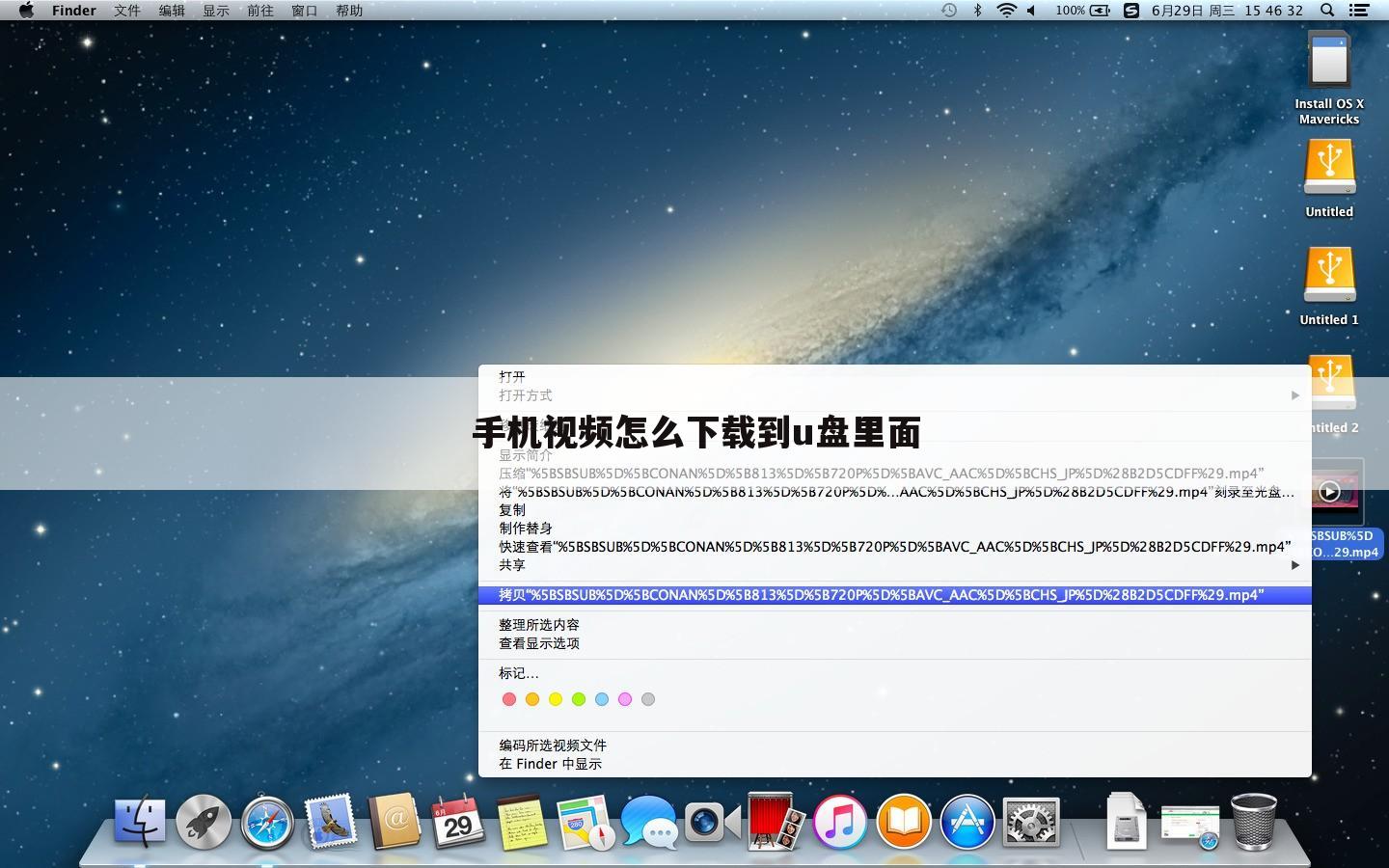
Task: Open Finder from the Dock
Action: click(140, 822)
